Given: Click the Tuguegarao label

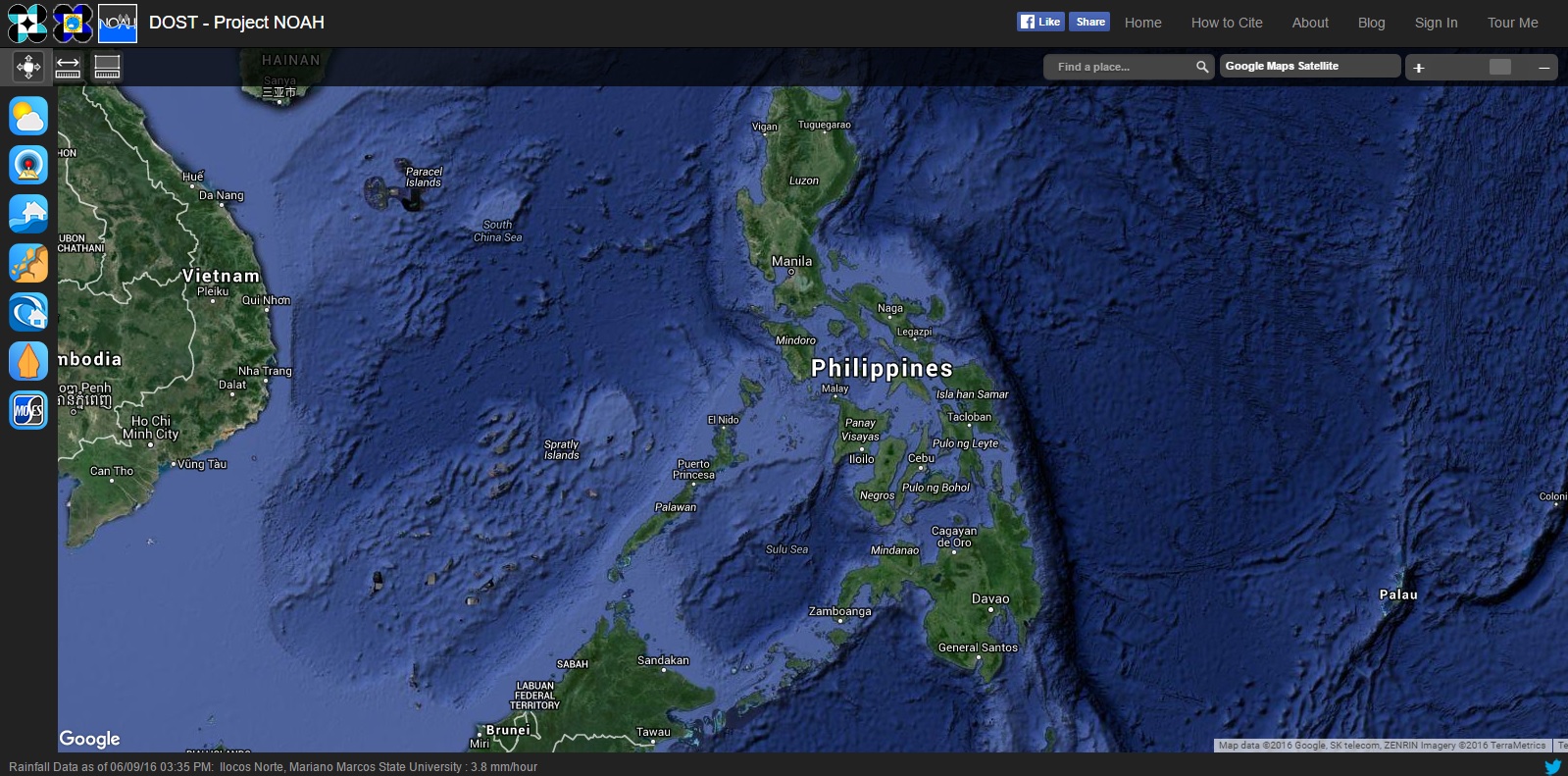Looking at the screenshot, I should pos(824,125).
